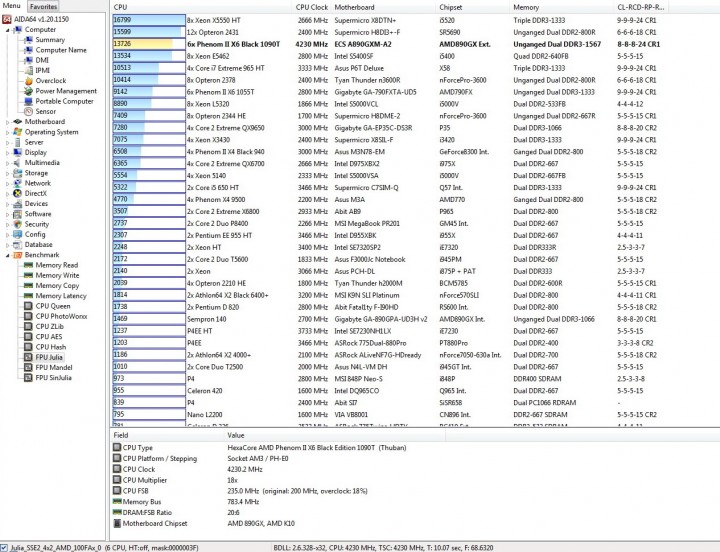
Task: Expand the Display tree node
Action: [x=7, y=153]
